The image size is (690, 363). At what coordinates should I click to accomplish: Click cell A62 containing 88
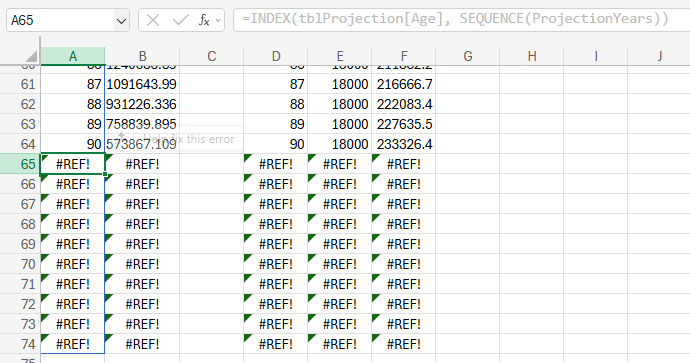(73, 104)
